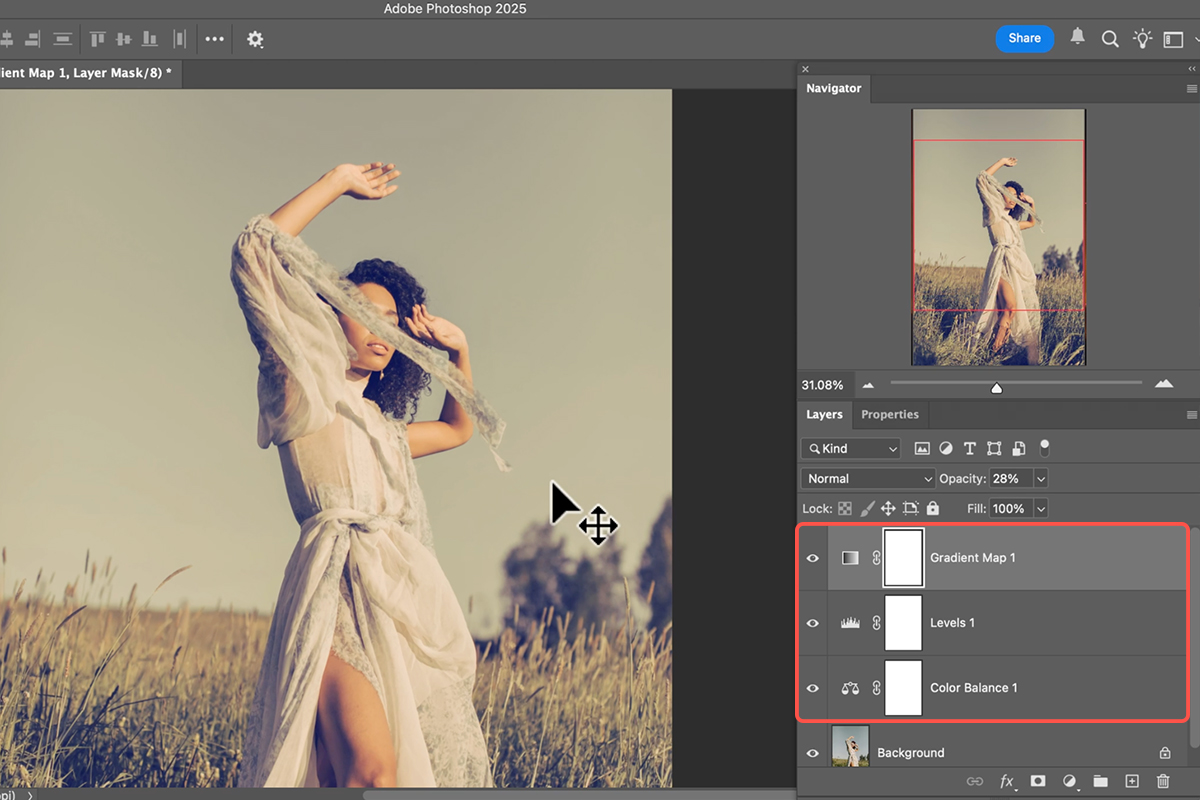Hide the Gradient Map 1 layer

[813, 558]
